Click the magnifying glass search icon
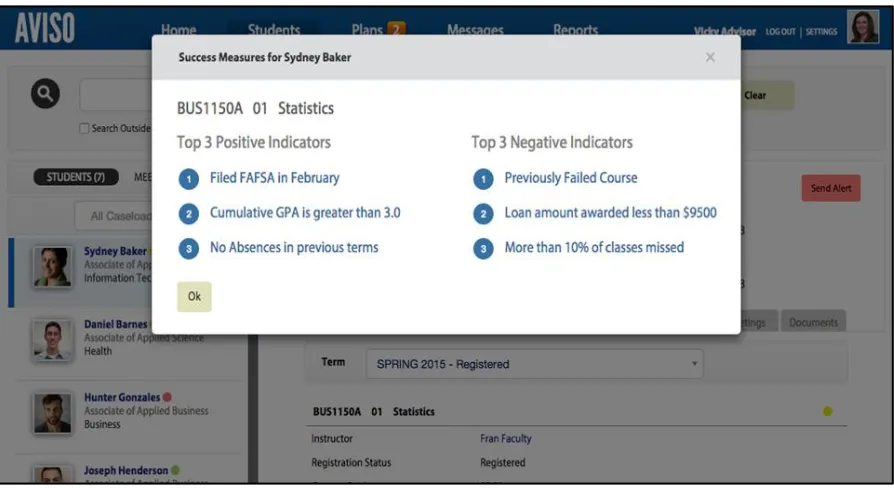Viewport: 894px width, 488px height. (x=45, y=93)
